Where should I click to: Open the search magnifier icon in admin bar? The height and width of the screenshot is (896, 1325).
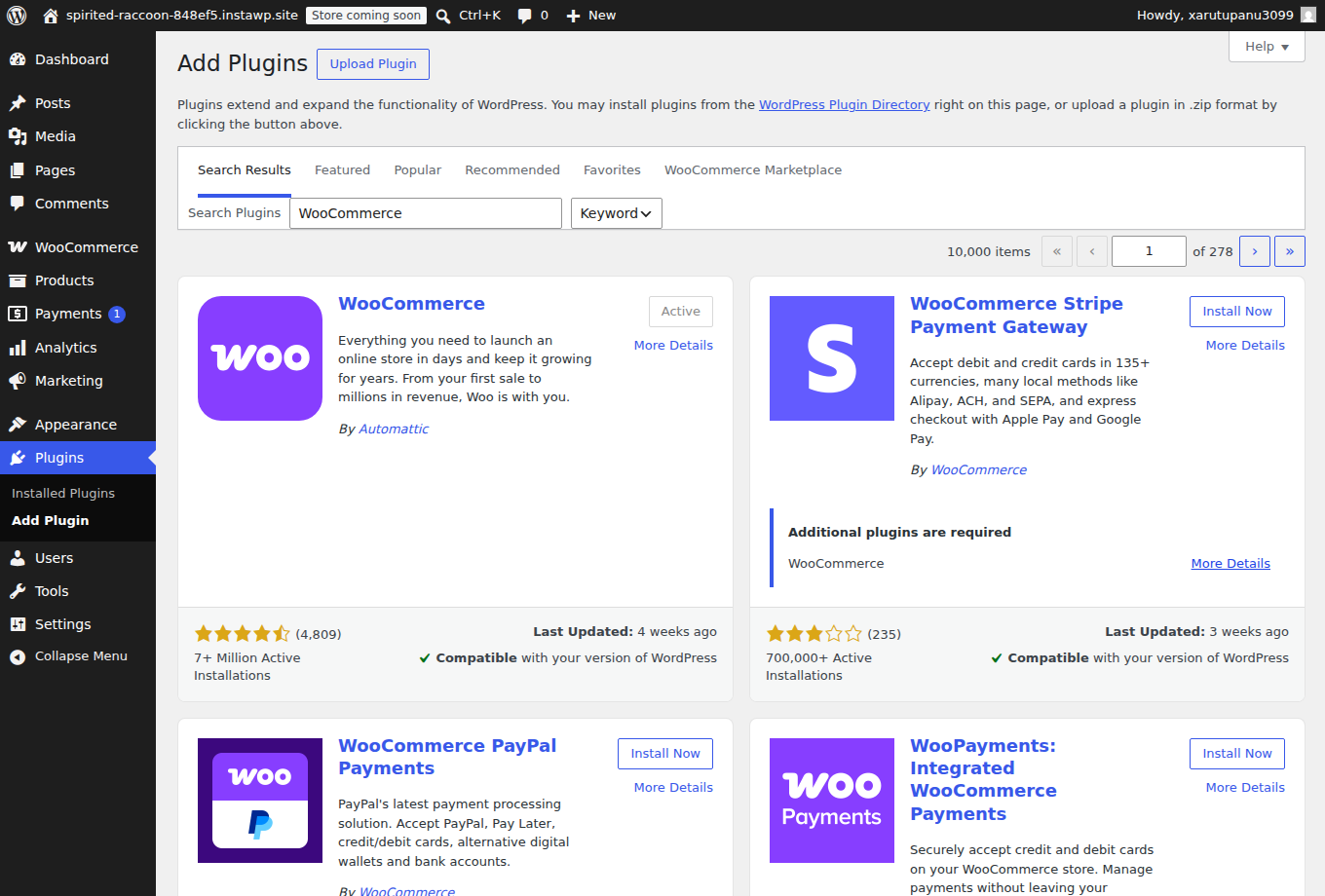(x=443, y=16)
